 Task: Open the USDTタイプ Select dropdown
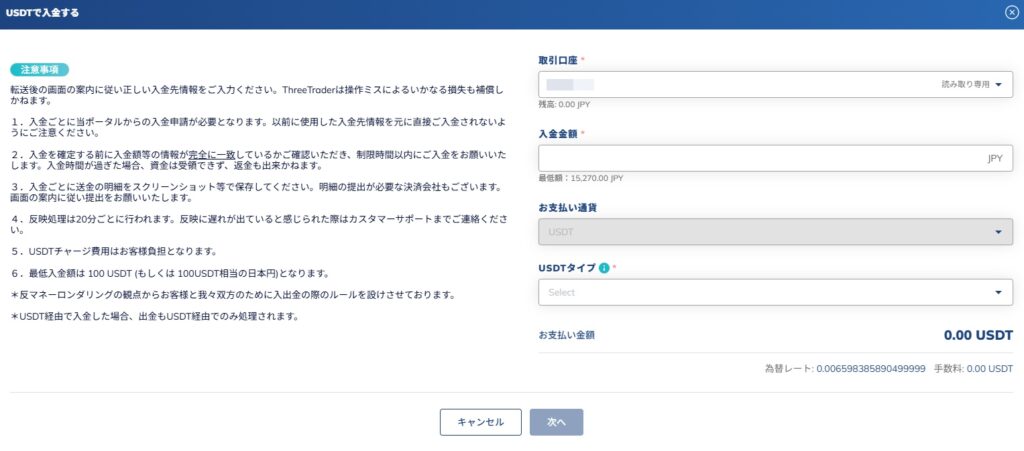[x=775, y=292]
